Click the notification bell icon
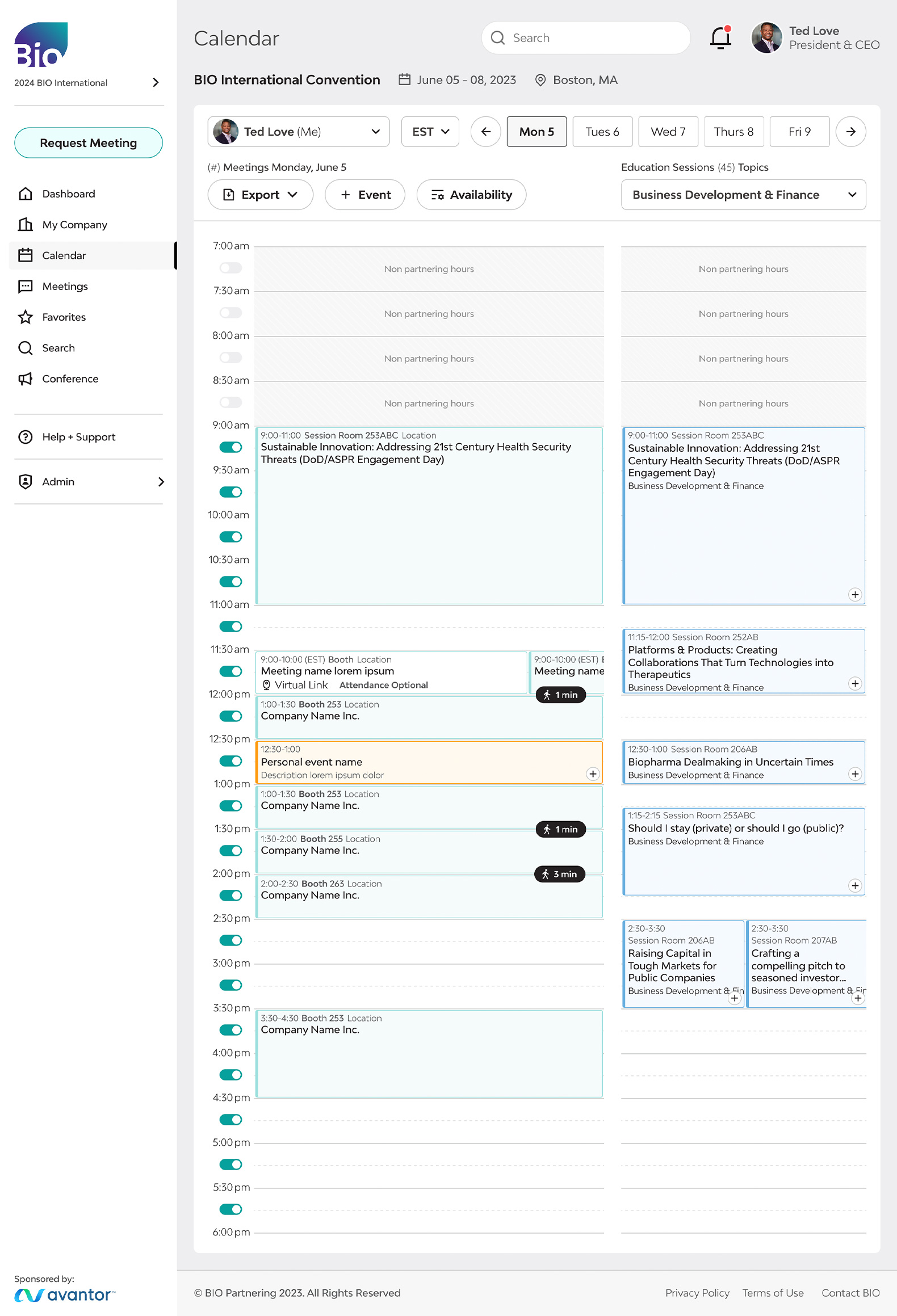 point(720,38)
